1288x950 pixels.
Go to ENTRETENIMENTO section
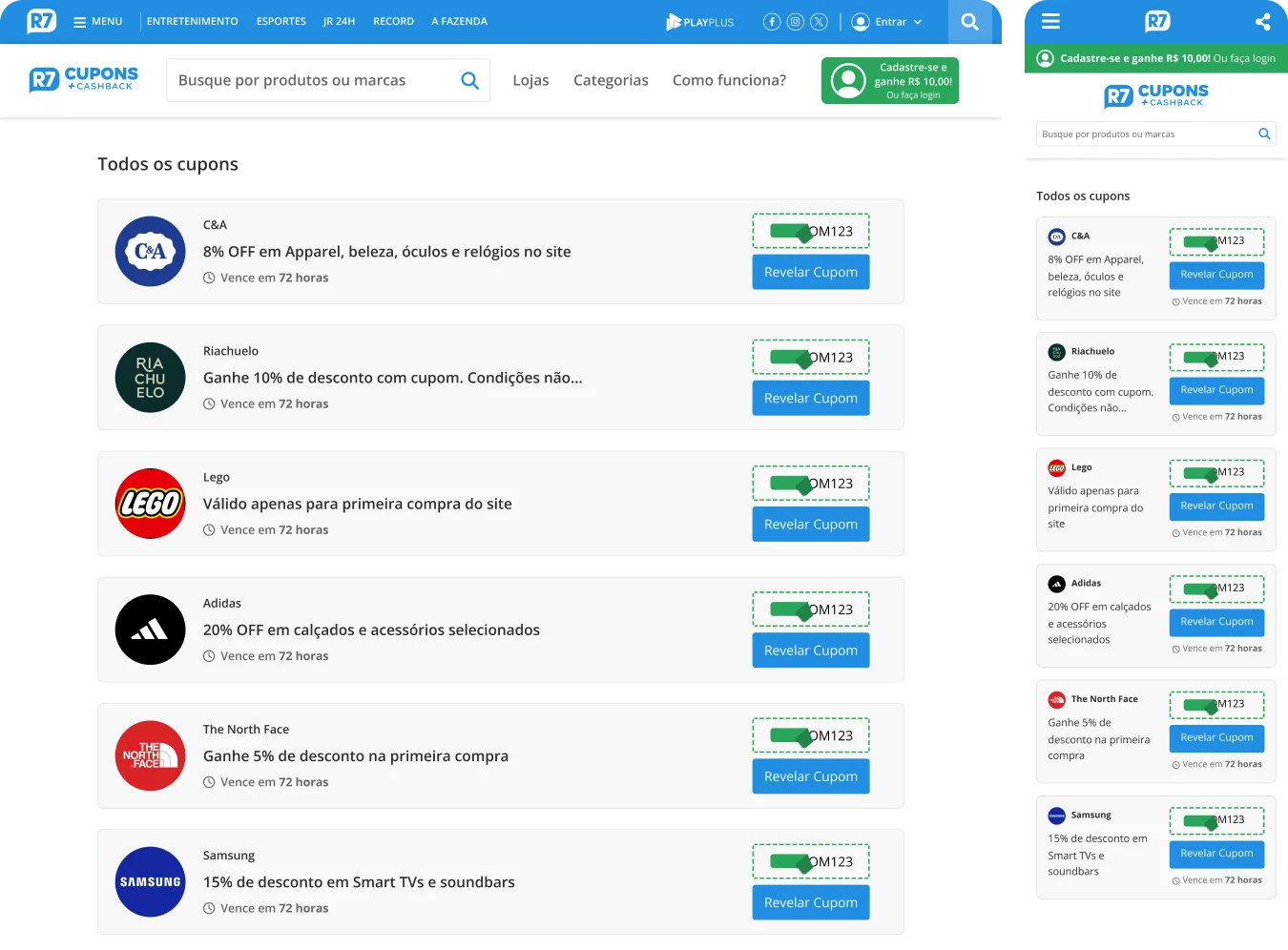pos(193,21)
